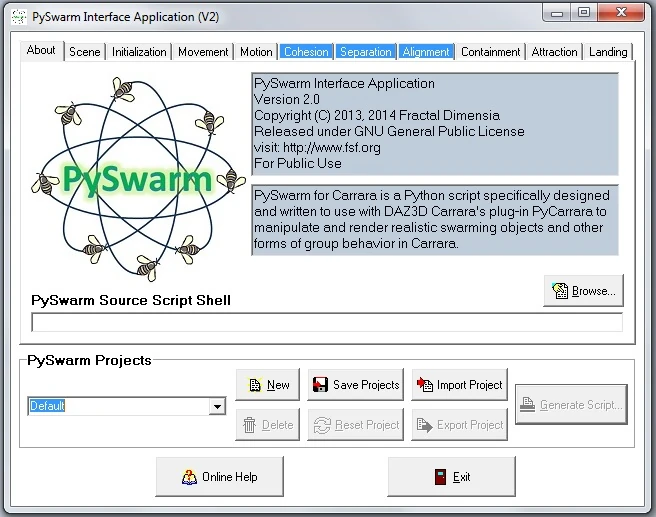Image resolution: width=656 pixels, height=517 pixels.
Task: Go to the Attraction tab
Action: [554, 52]
